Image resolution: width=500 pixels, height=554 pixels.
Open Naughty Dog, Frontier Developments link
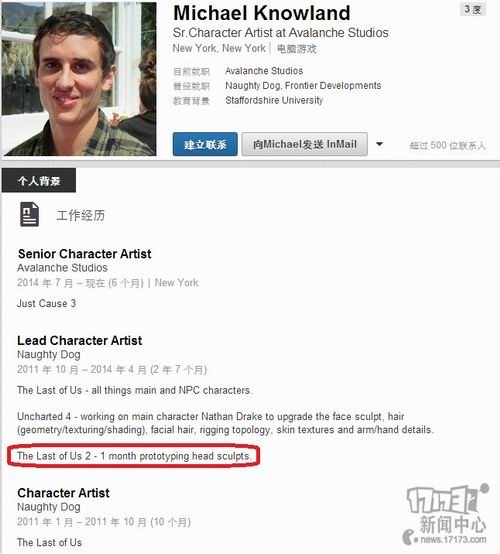(303, 86)
